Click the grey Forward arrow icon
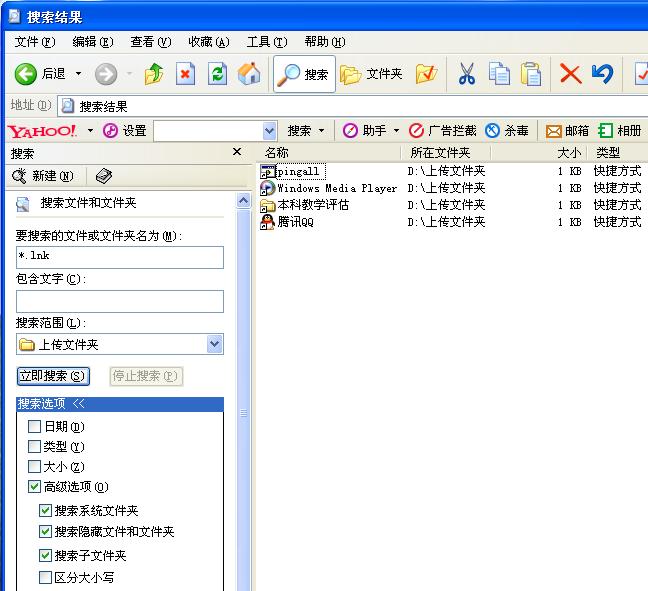Viewport: 648px width, 591px height. point(106,74)
